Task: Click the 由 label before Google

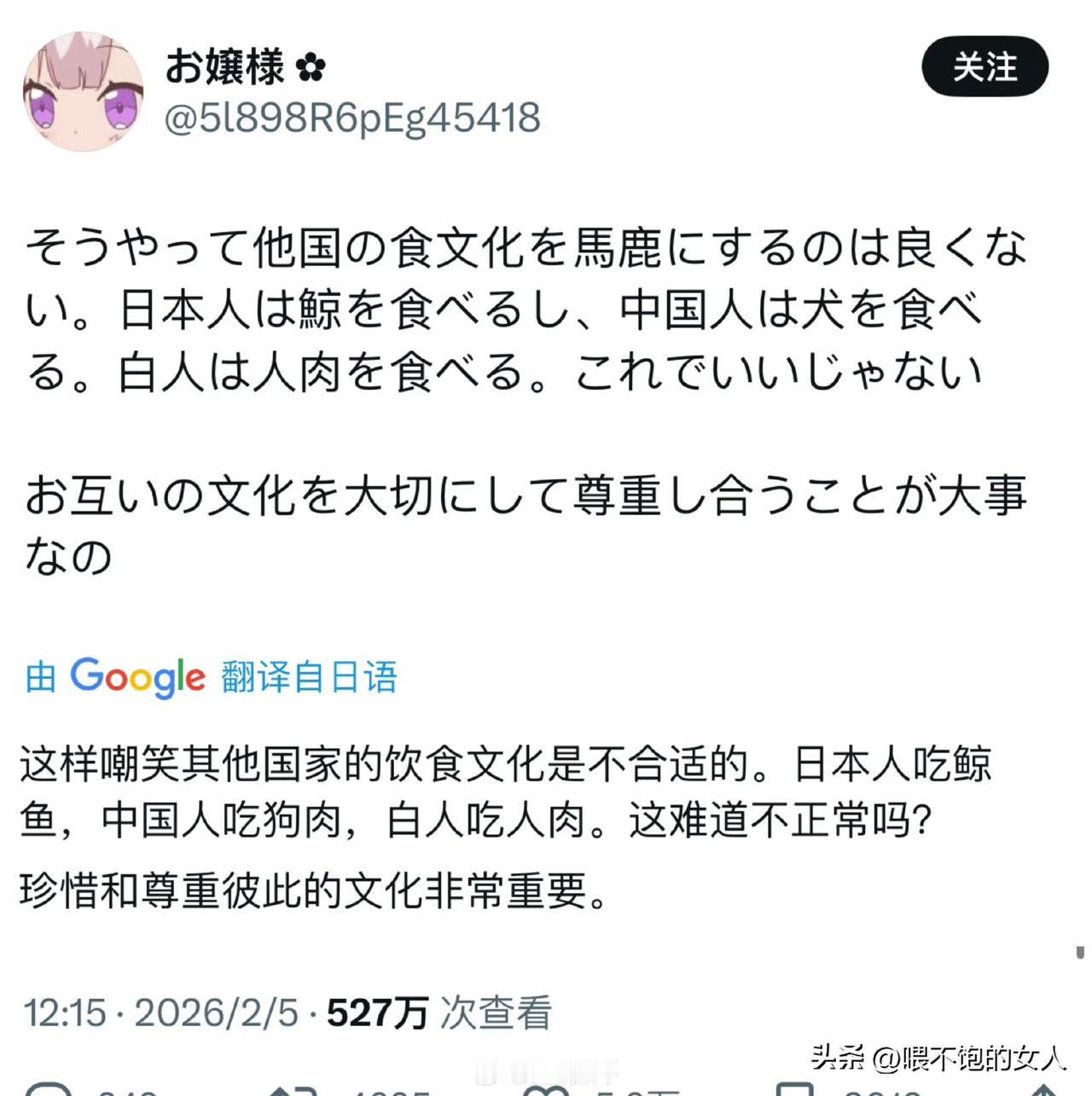Action: pos(41,677)
